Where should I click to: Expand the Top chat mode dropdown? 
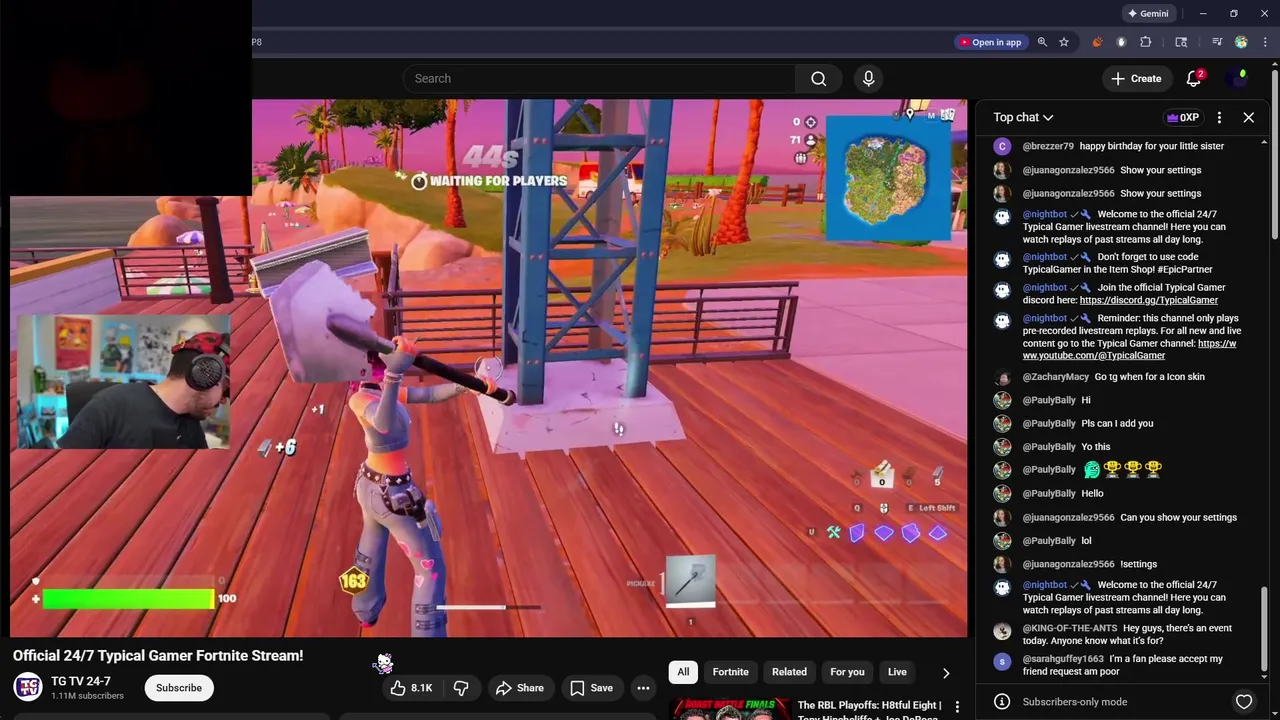(1023, 117)
